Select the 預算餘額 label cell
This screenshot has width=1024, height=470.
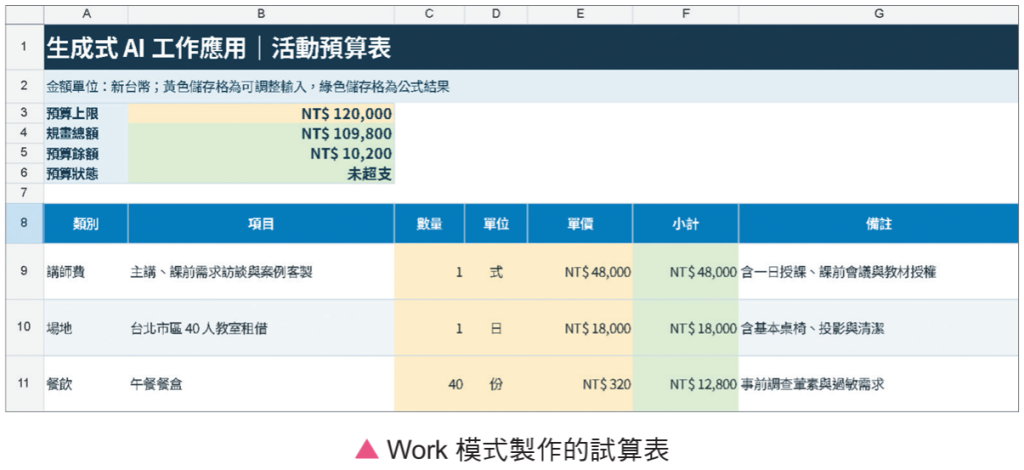(86, 154)
